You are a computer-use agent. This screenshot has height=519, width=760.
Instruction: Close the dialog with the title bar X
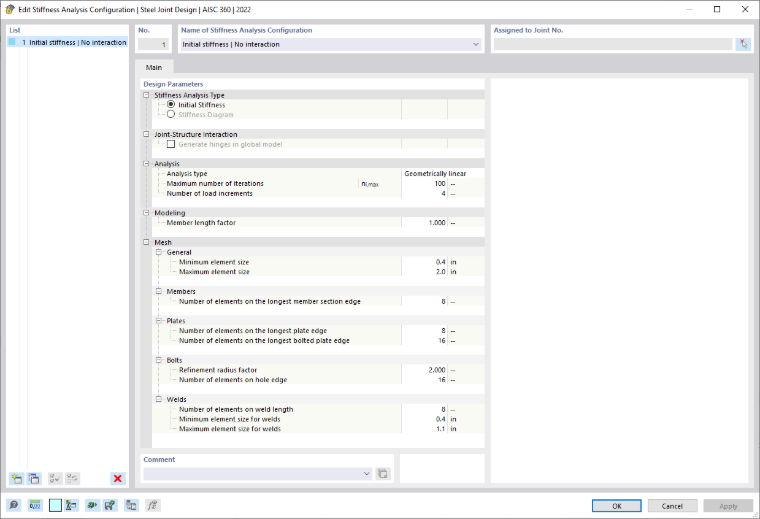coord(745,9)
